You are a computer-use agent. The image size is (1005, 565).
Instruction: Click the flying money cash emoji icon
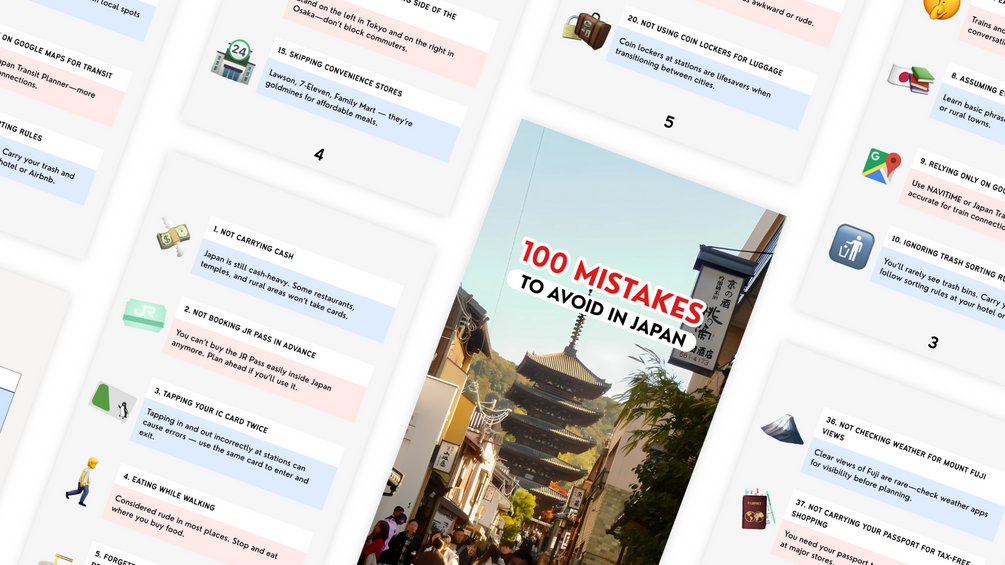tap(174, 236)
